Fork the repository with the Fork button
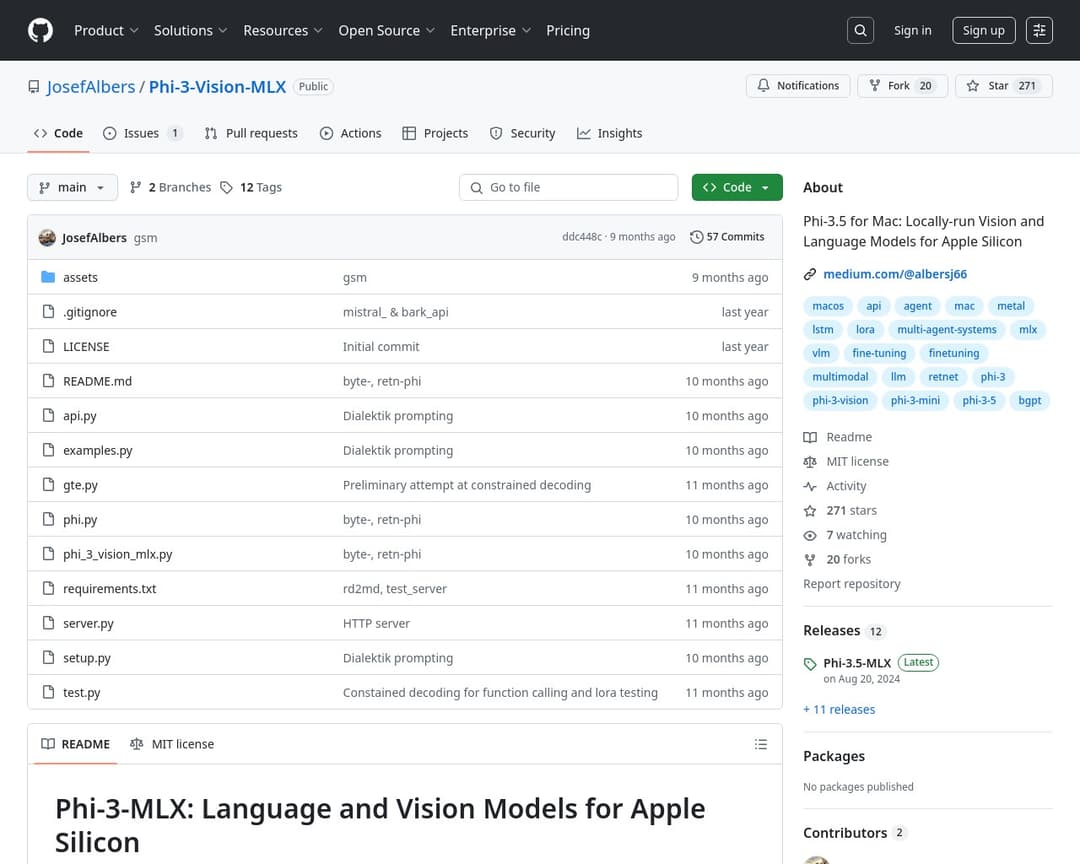The image size is (1080, 864). (x=902, y=85)
